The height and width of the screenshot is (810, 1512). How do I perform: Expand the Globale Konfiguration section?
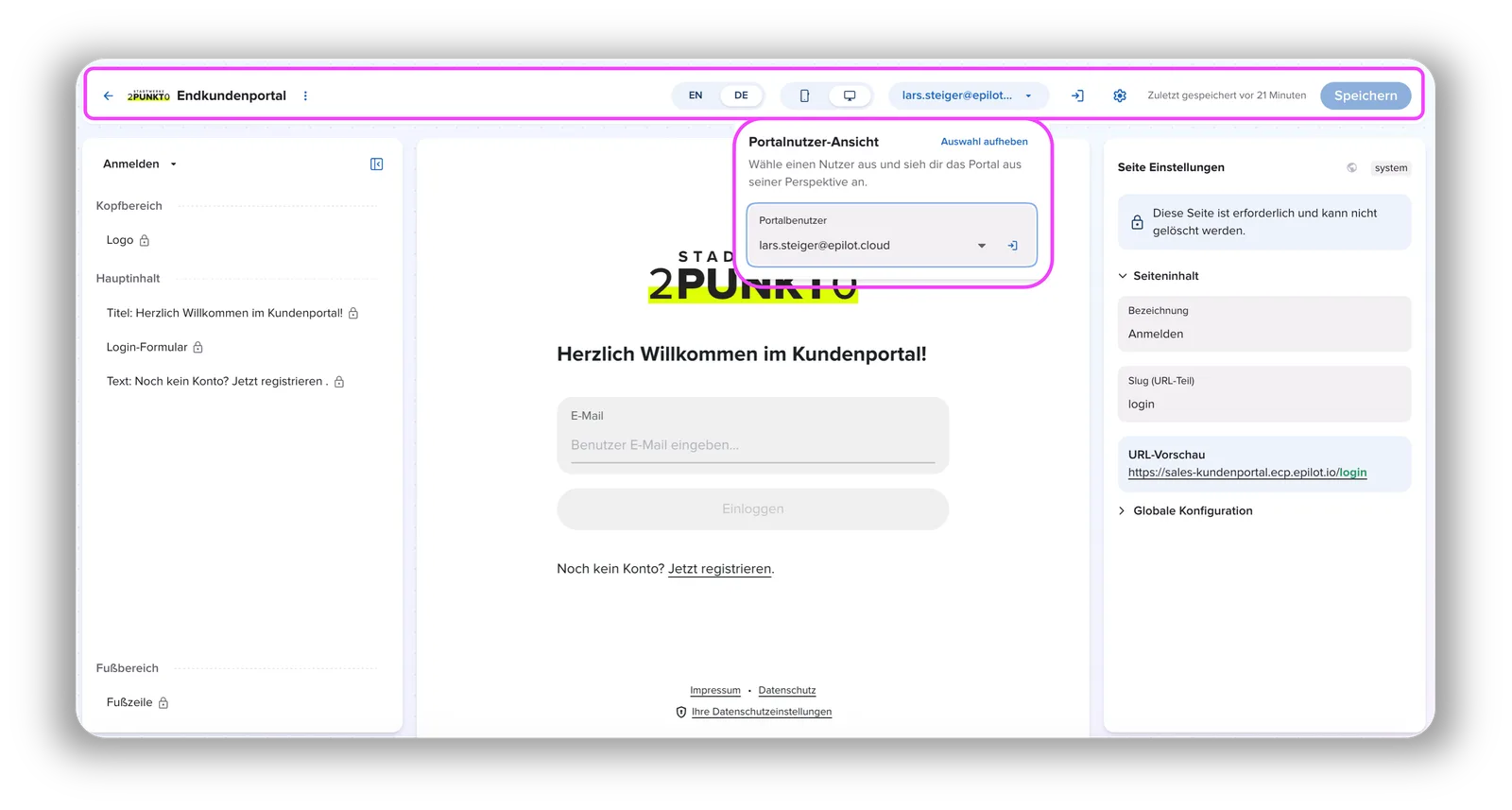(1185, 510)
